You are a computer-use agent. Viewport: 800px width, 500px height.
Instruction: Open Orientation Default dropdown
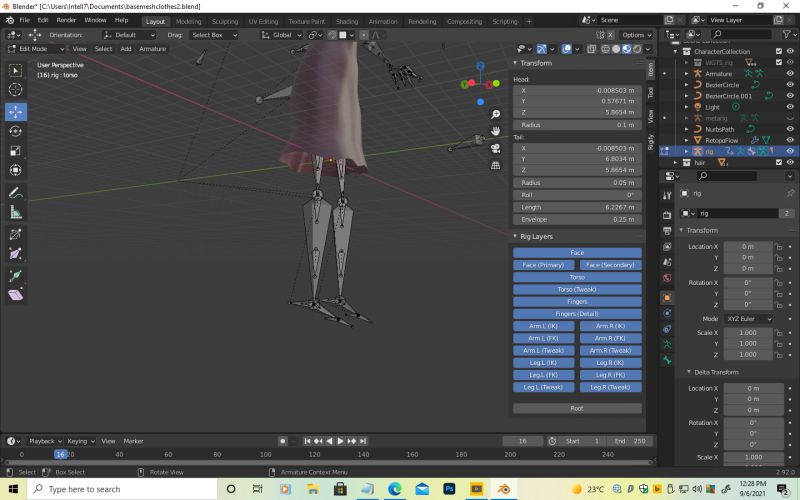129,35
